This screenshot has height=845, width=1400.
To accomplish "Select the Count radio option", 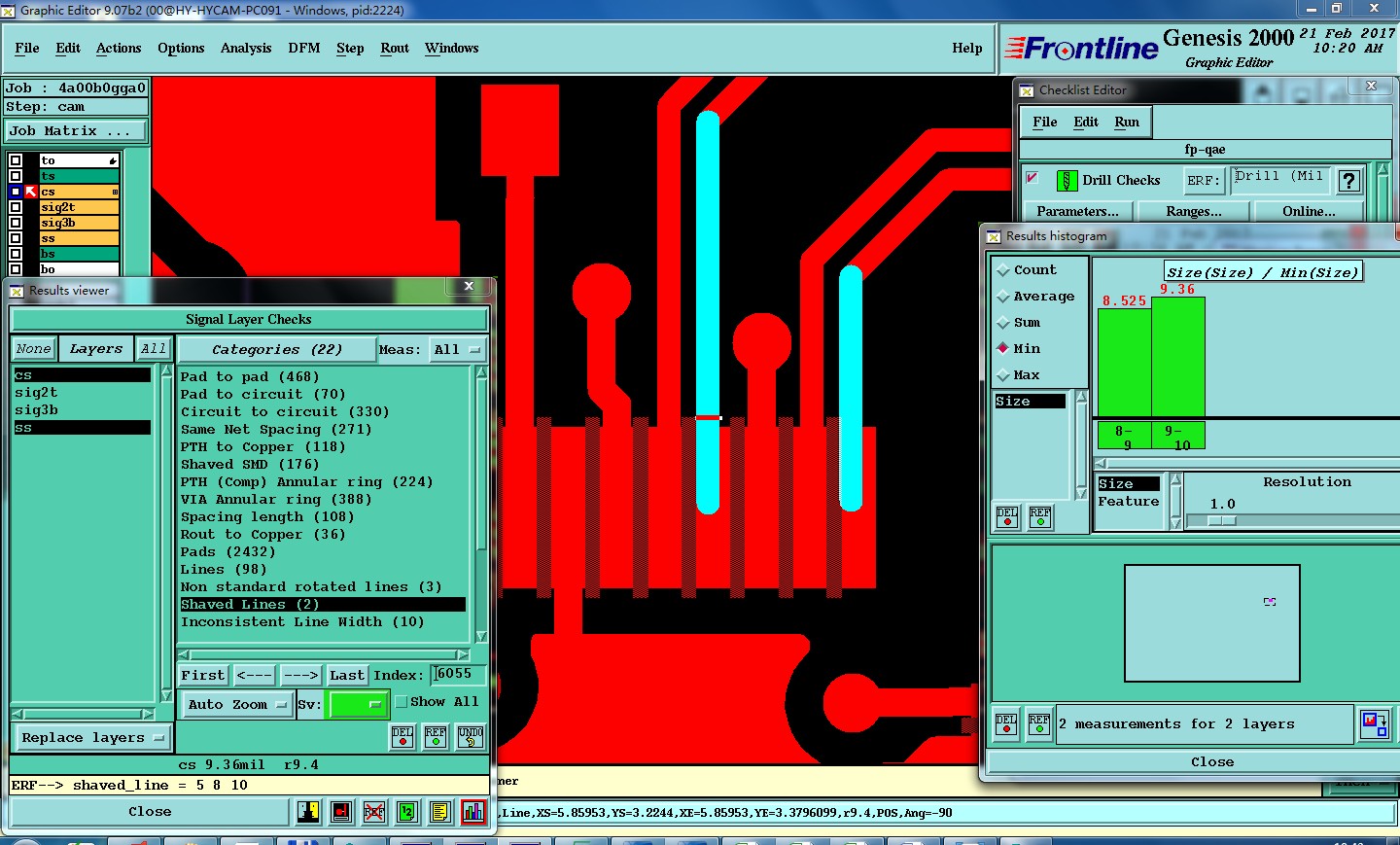I will pyautogui.click(x=1003, y=270).
